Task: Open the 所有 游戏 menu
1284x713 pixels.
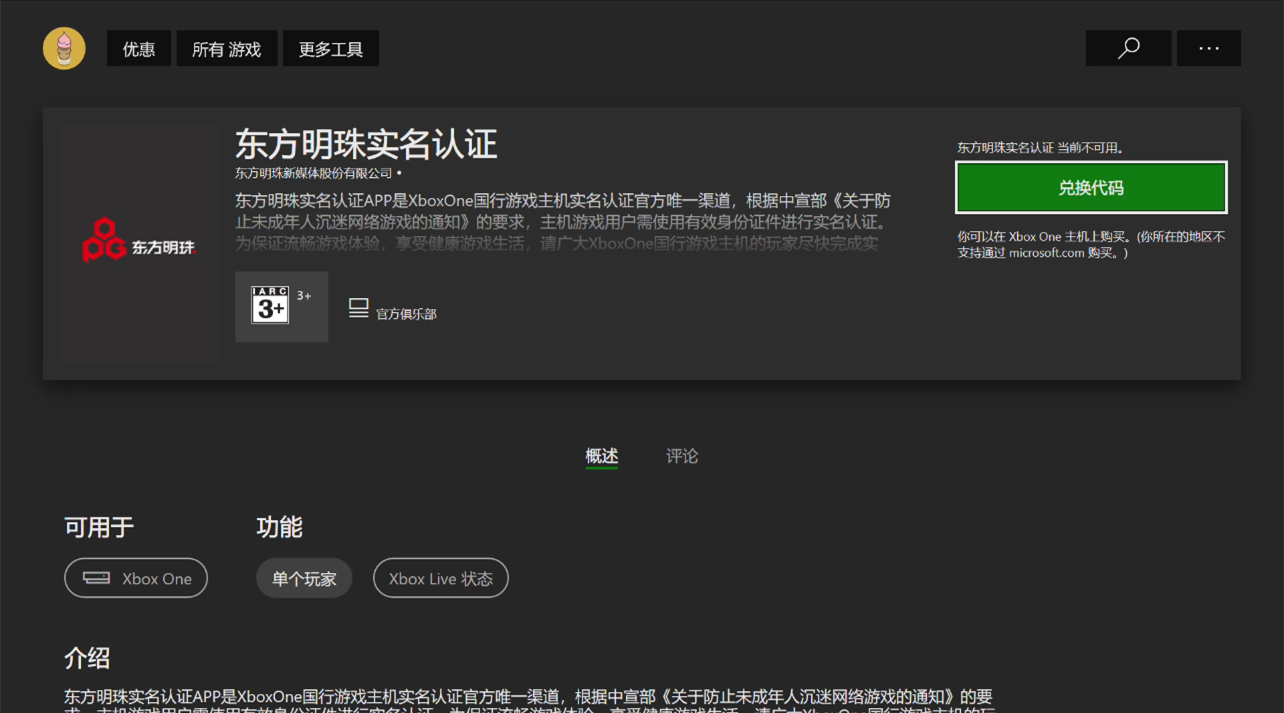Action: coord(227,49)
